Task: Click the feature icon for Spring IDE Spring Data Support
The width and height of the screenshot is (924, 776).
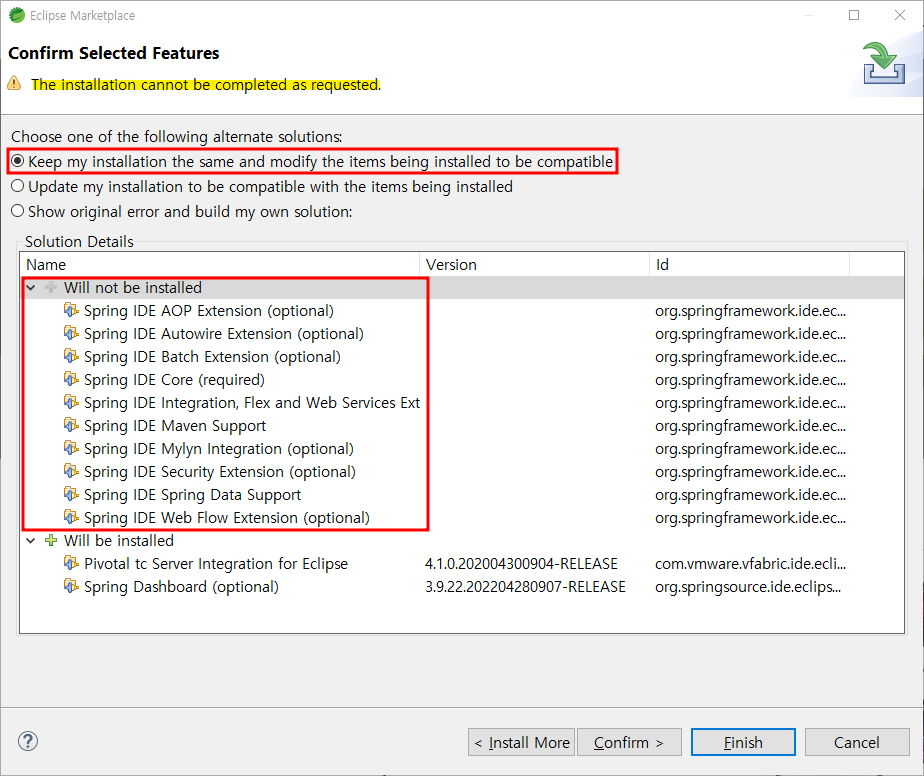Action: (71, 494)
